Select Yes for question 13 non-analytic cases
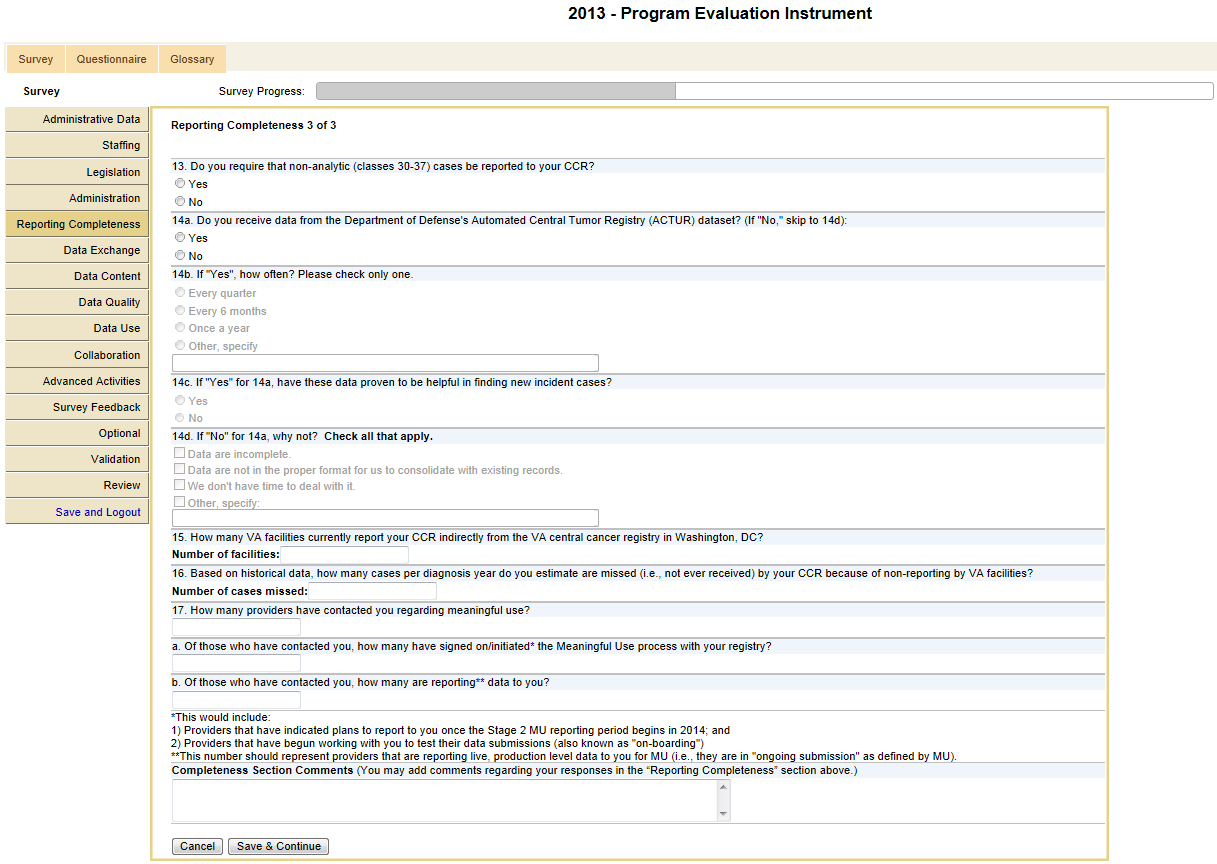The height and width of the screenshot is (864, 1217). (180, 184)
